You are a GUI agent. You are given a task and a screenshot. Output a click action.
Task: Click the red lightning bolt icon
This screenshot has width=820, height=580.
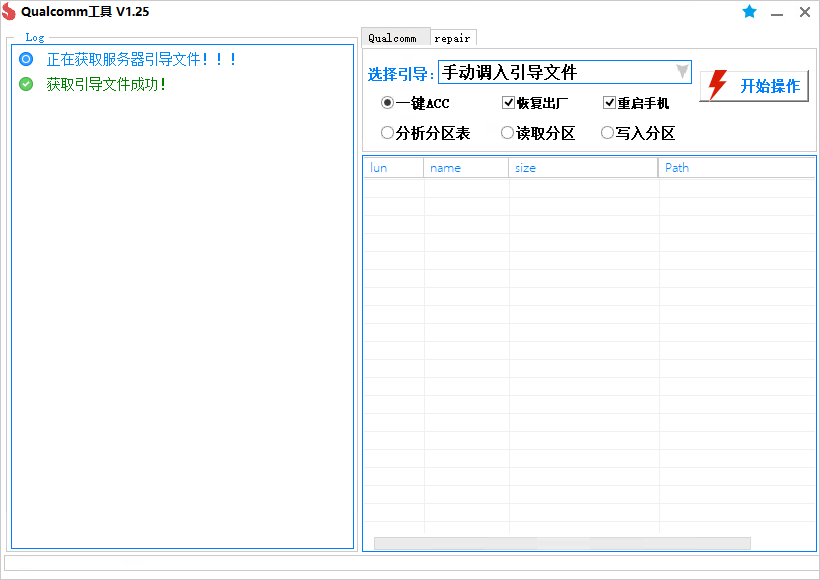click(x=717, y=86)
